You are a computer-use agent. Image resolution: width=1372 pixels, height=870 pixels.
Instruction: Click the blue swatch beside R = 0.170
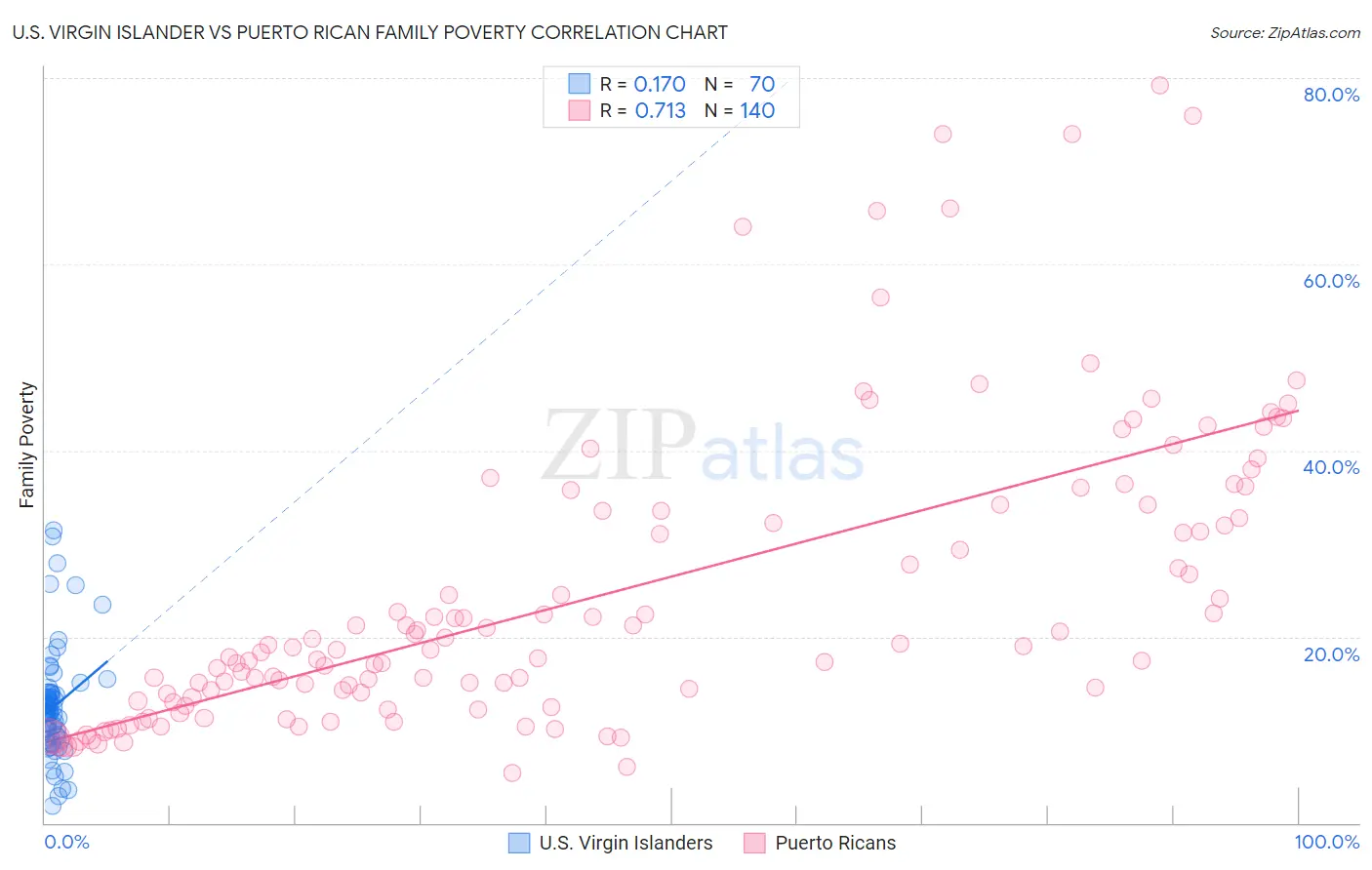pos(580,84)
